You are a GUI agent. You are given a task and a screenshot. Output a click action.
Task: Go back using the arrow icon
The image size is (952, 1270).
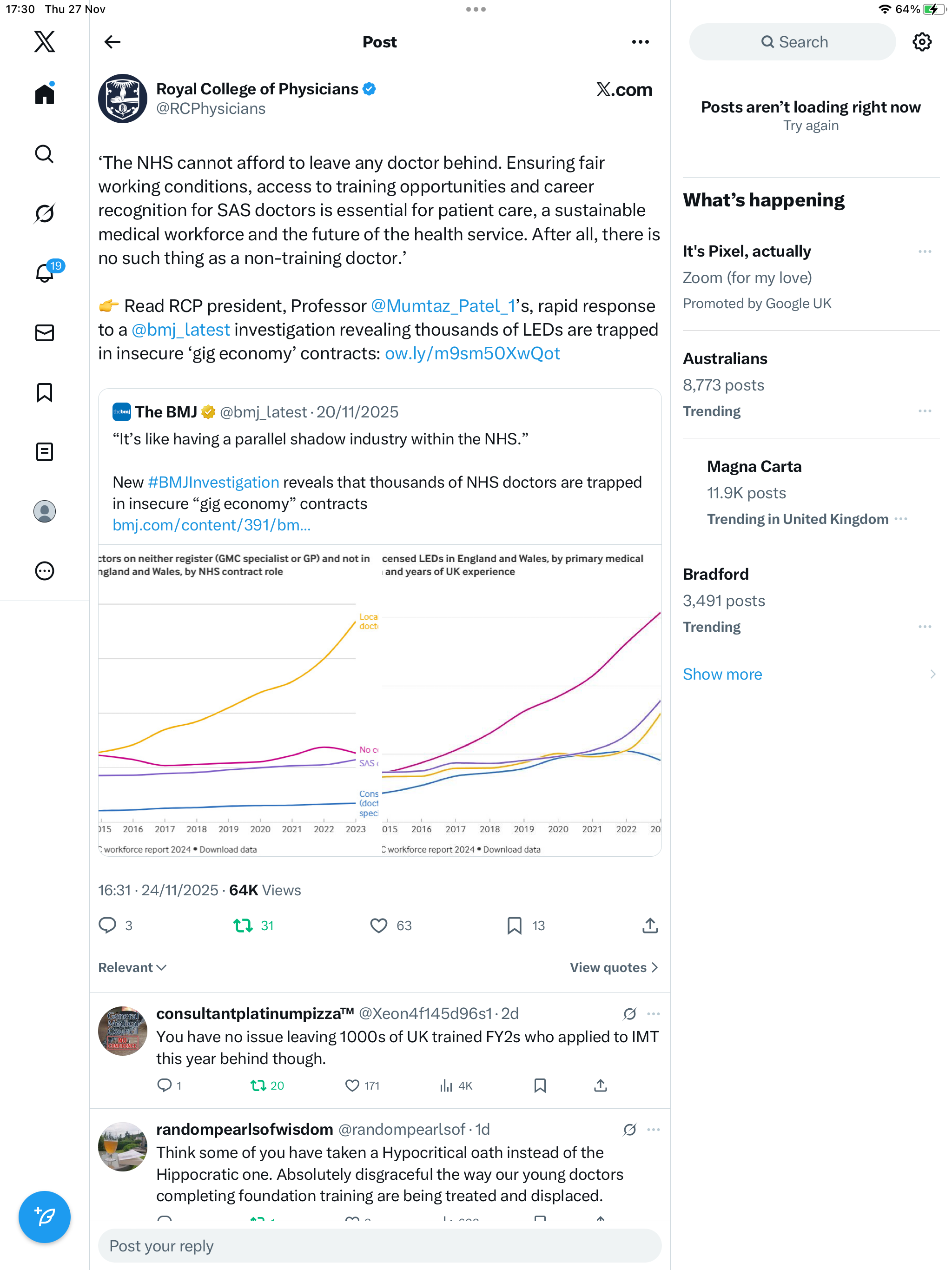click(112, 42)
